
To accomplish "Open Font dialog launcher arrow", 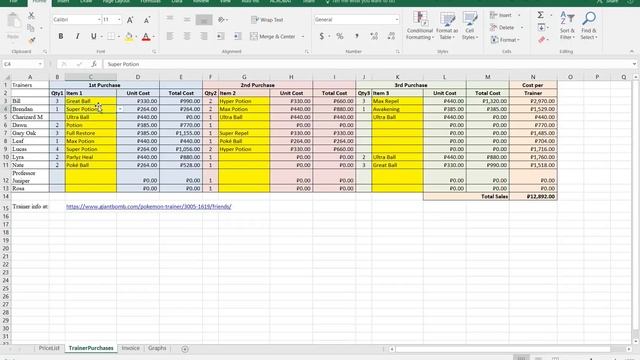I will pyautogui.click(x=154, y=52).
